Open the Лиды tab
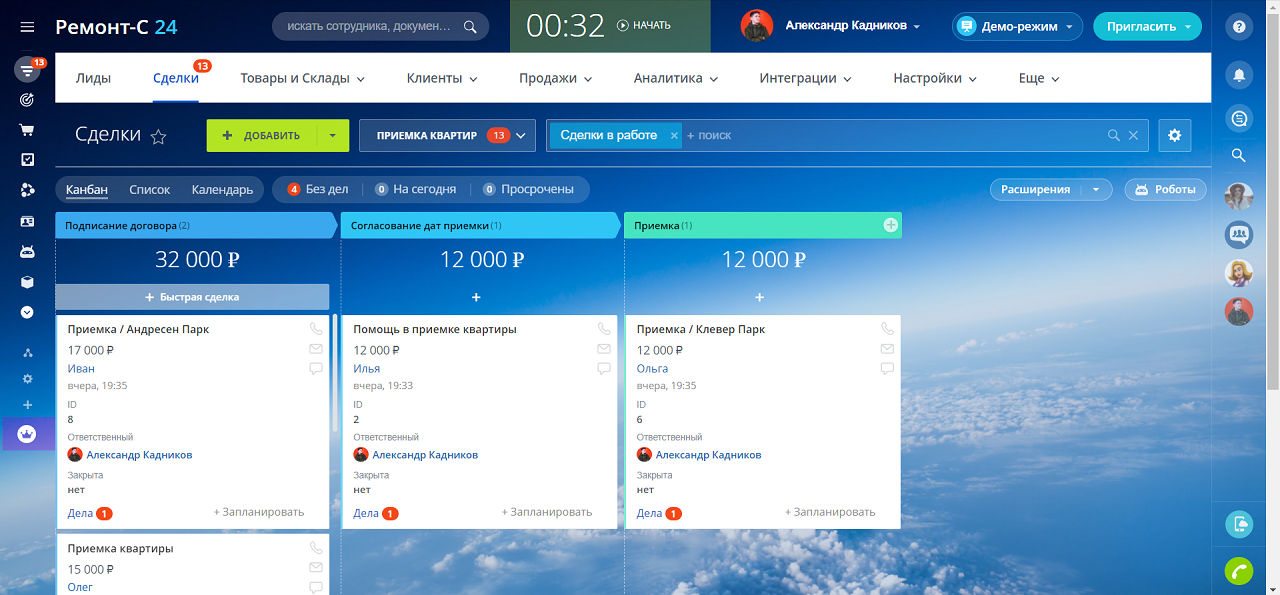 pyautogui.click(x=93, y=78)
